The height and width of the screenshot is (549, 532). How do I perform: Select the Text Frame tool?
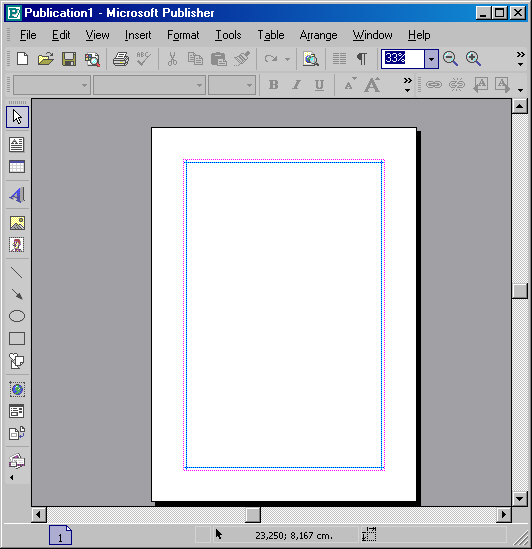coord(17,145)
